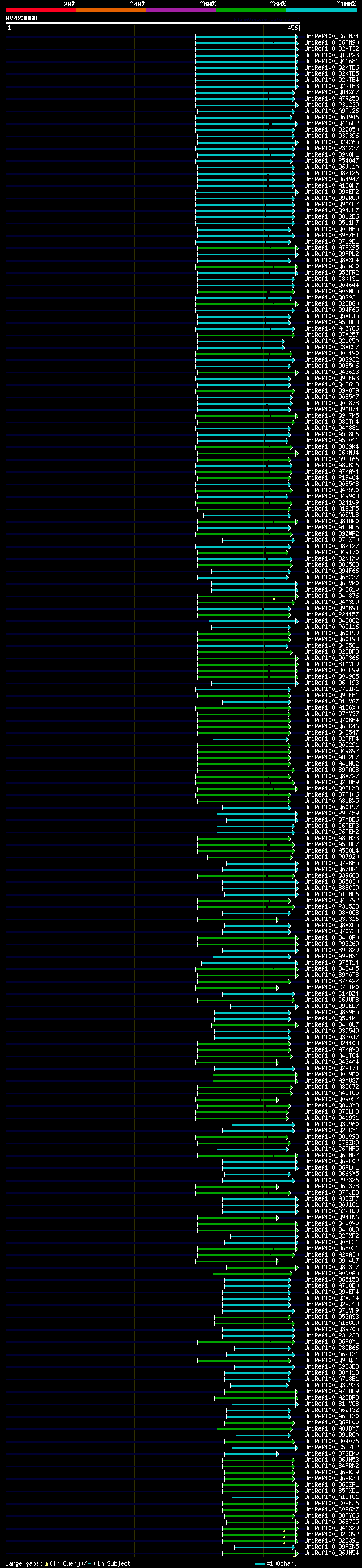Click UniRef100_A9PHS1 hit name
Viewport: 362px width, 1568px height.
331,956
